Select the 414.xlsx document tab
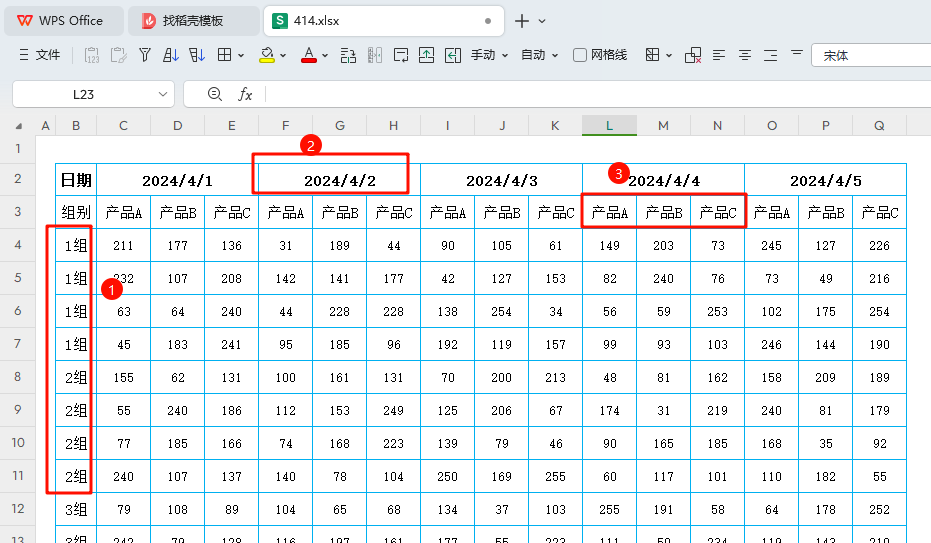Viewport: 931px width, 543px height. point(384,21)
